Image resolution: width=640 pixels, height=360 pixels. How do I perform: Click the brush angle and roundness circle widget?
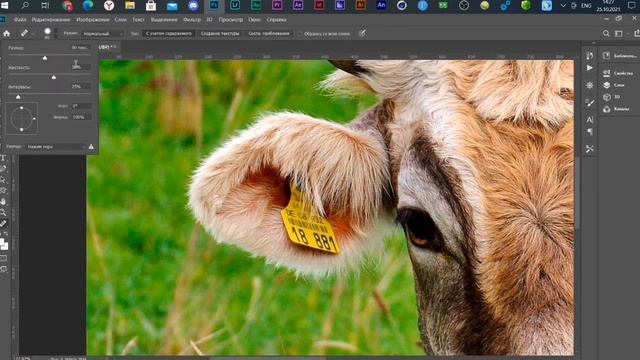point(22,118)
